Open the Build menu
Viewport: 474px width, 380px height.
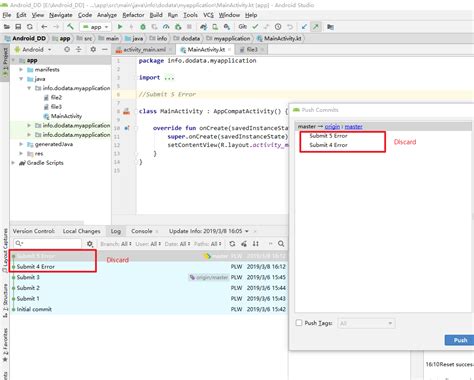click(x=156, y=15)
